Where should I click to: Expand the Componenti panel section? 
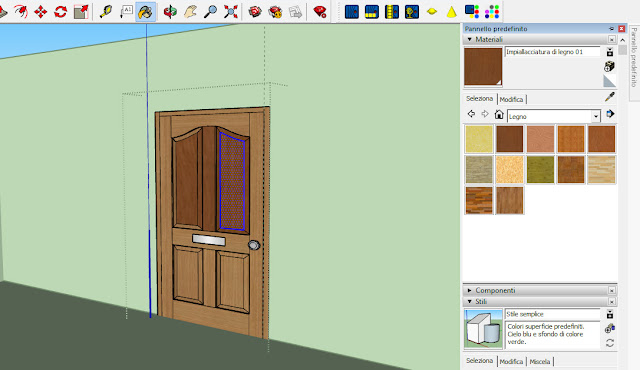tap(469, 290)
